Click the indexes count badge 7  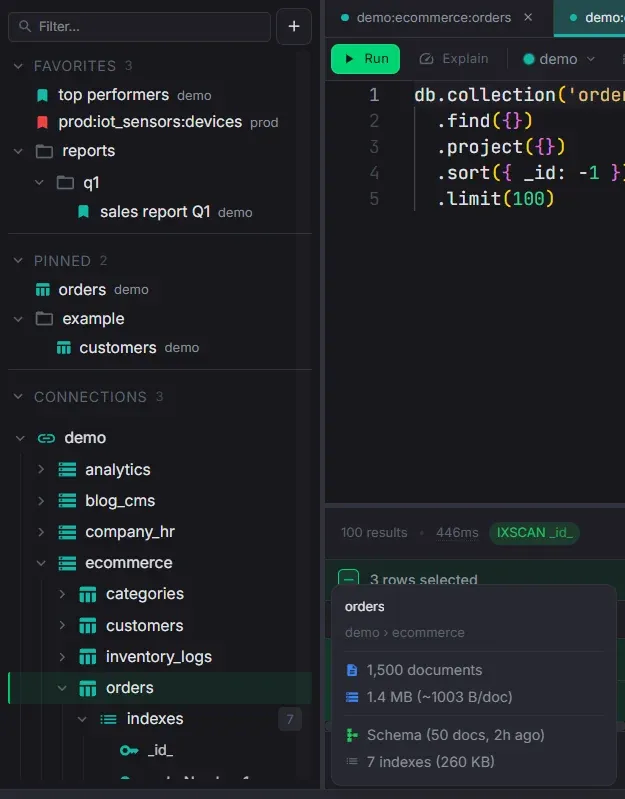[x=290, y=719]
